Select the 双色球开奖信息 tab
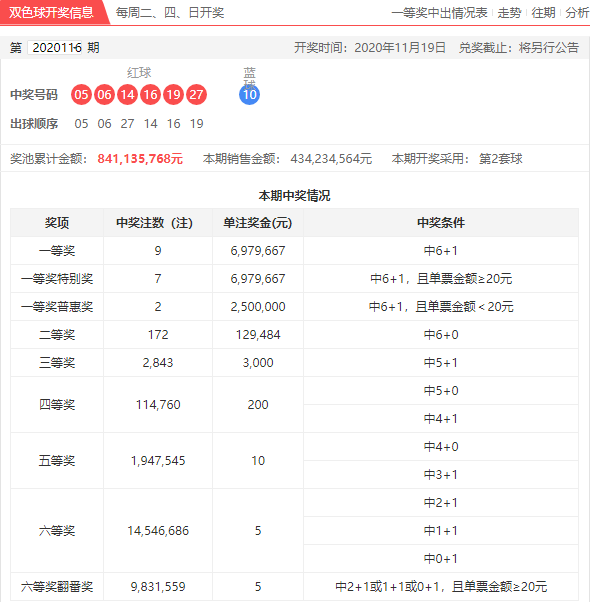Viewport: 591px width, 602px height. click(x=51, y=12)
